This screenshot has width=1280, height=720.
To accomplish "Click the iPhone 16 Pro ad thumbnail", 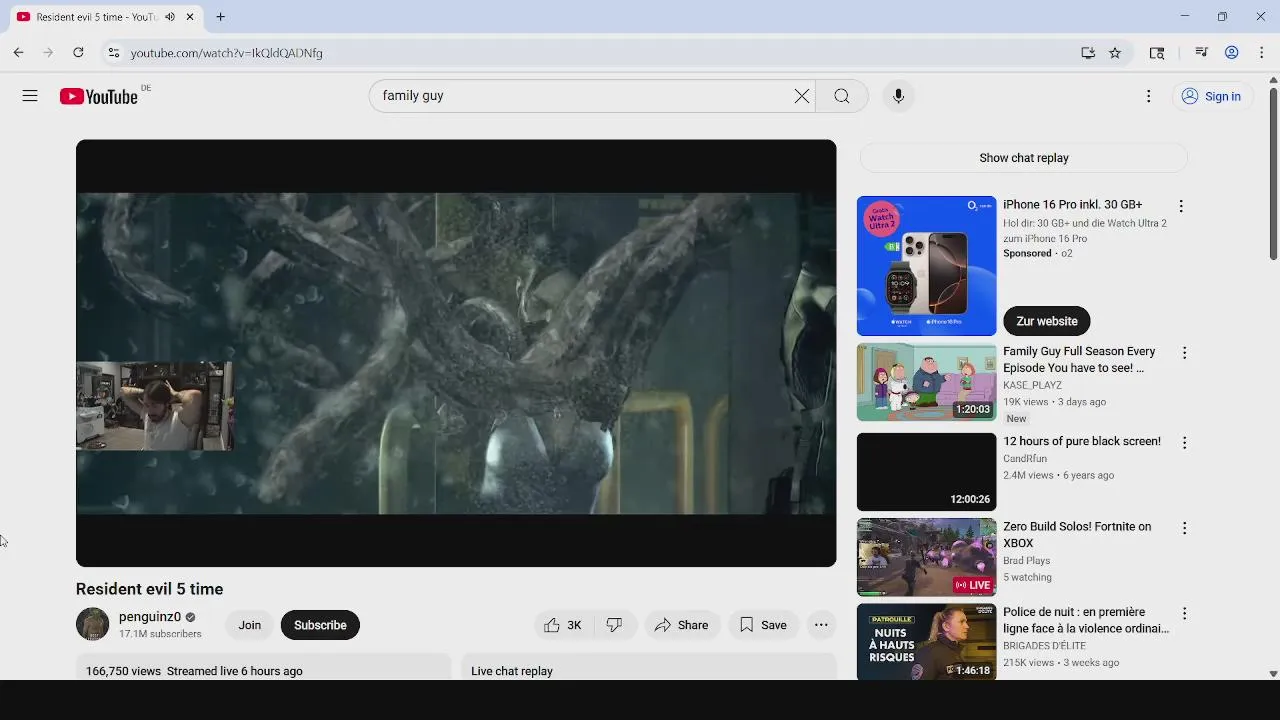I will 927,266.
